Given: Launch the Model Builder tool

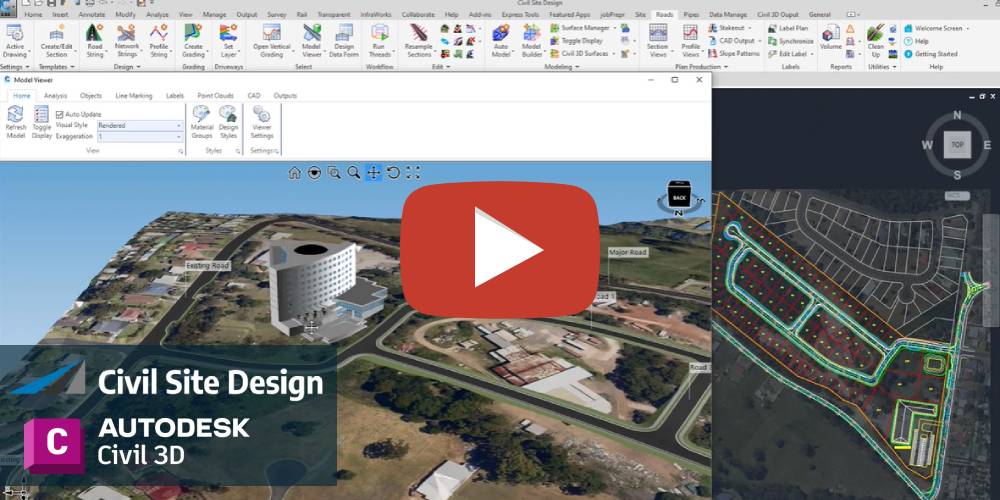Looking at the screenshot, I should (531, 41).
